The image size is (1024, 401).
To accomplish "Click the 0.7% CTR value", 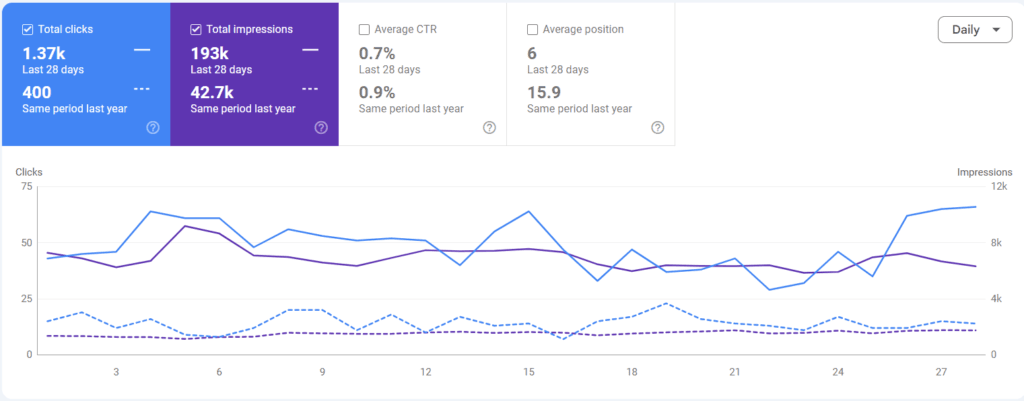I will (x=377, y=54).
